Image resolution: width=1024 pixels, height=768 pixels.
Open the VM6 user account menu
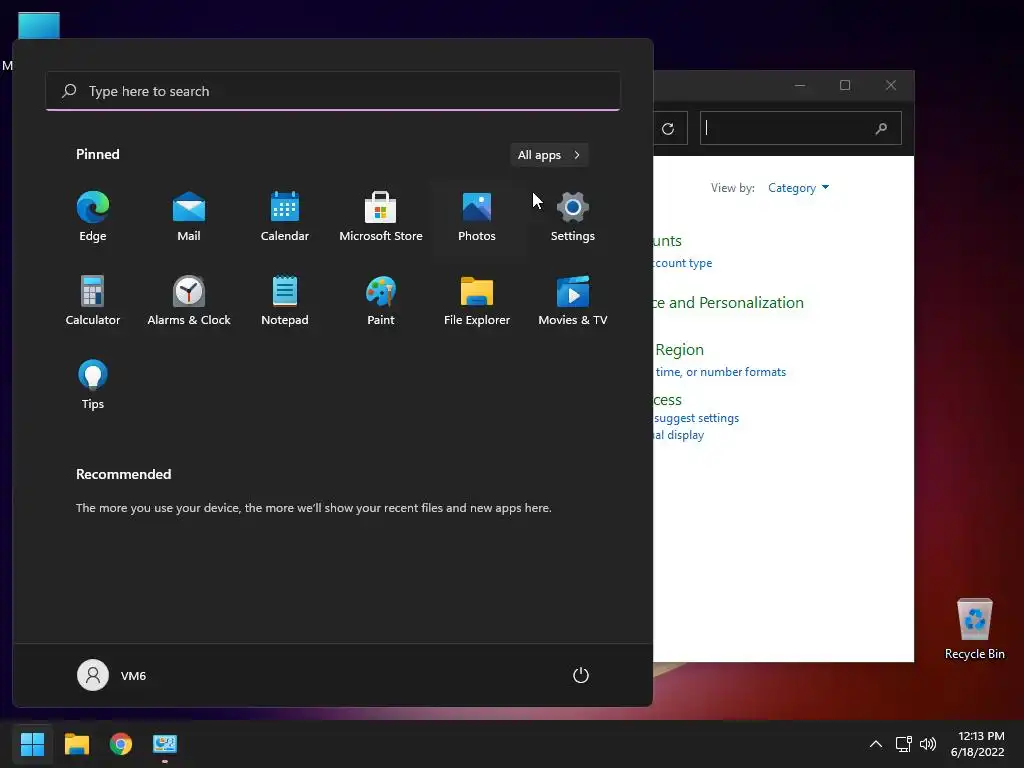tap(112, 675)
